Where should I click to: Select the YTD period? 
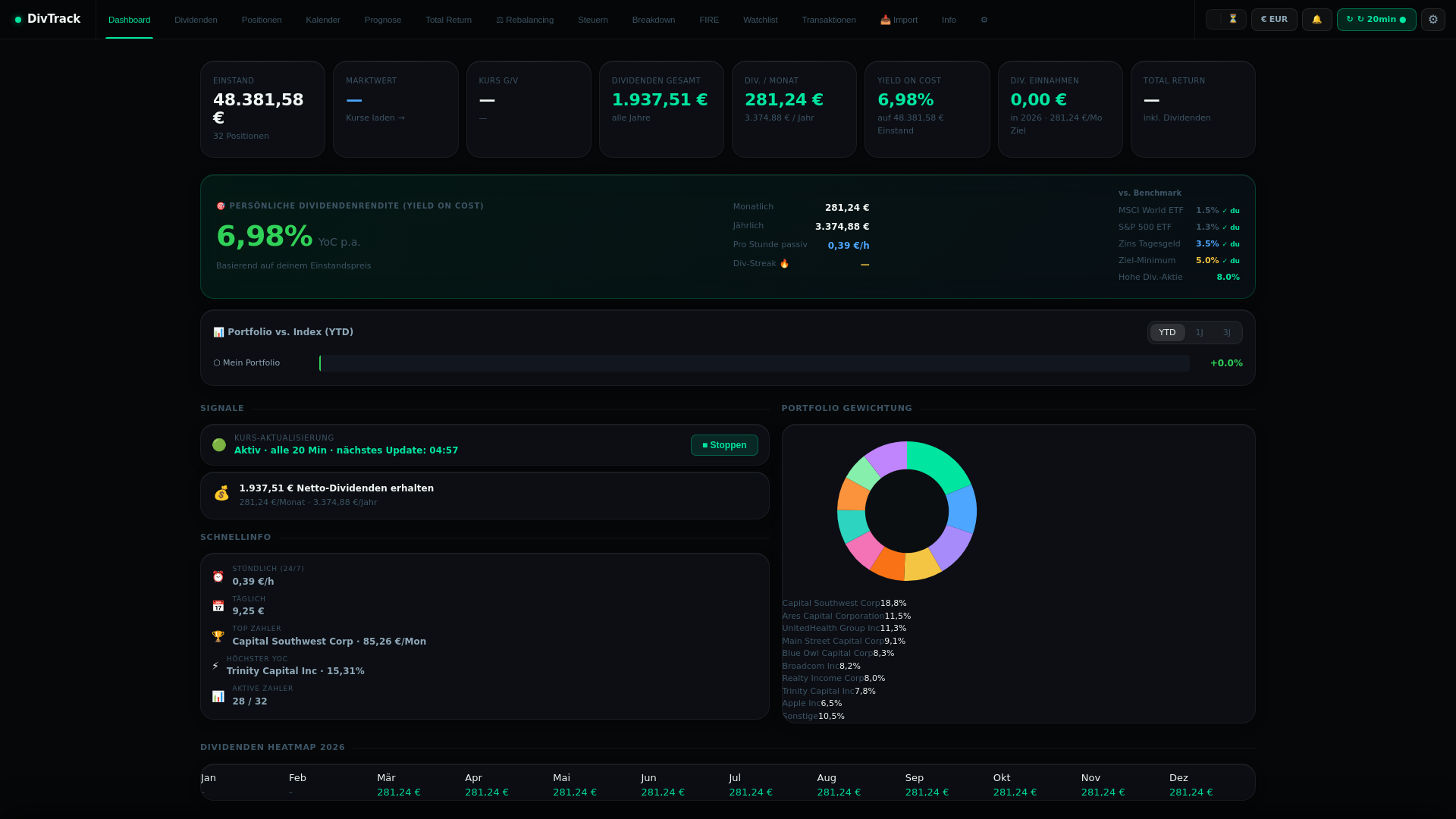[x=1167, y=332]
